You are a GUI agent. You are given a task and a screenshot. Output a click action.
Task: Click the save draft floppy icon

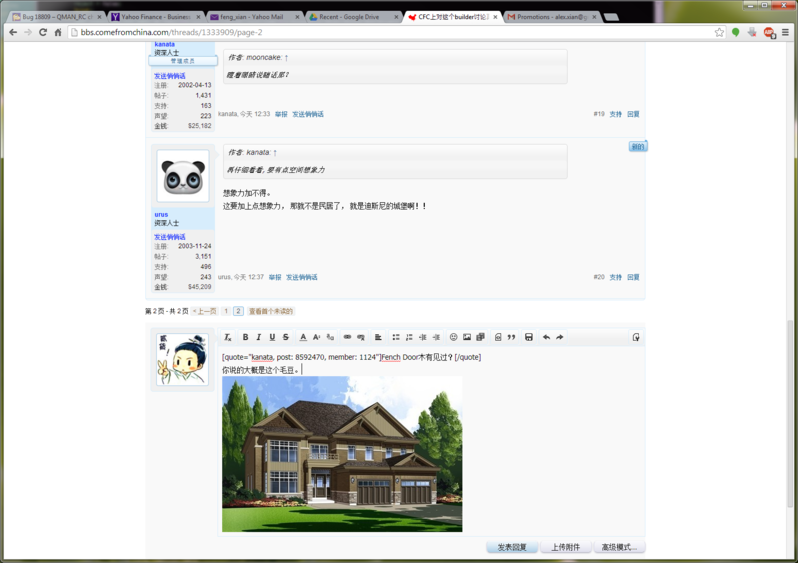click(x=529, y=337)
